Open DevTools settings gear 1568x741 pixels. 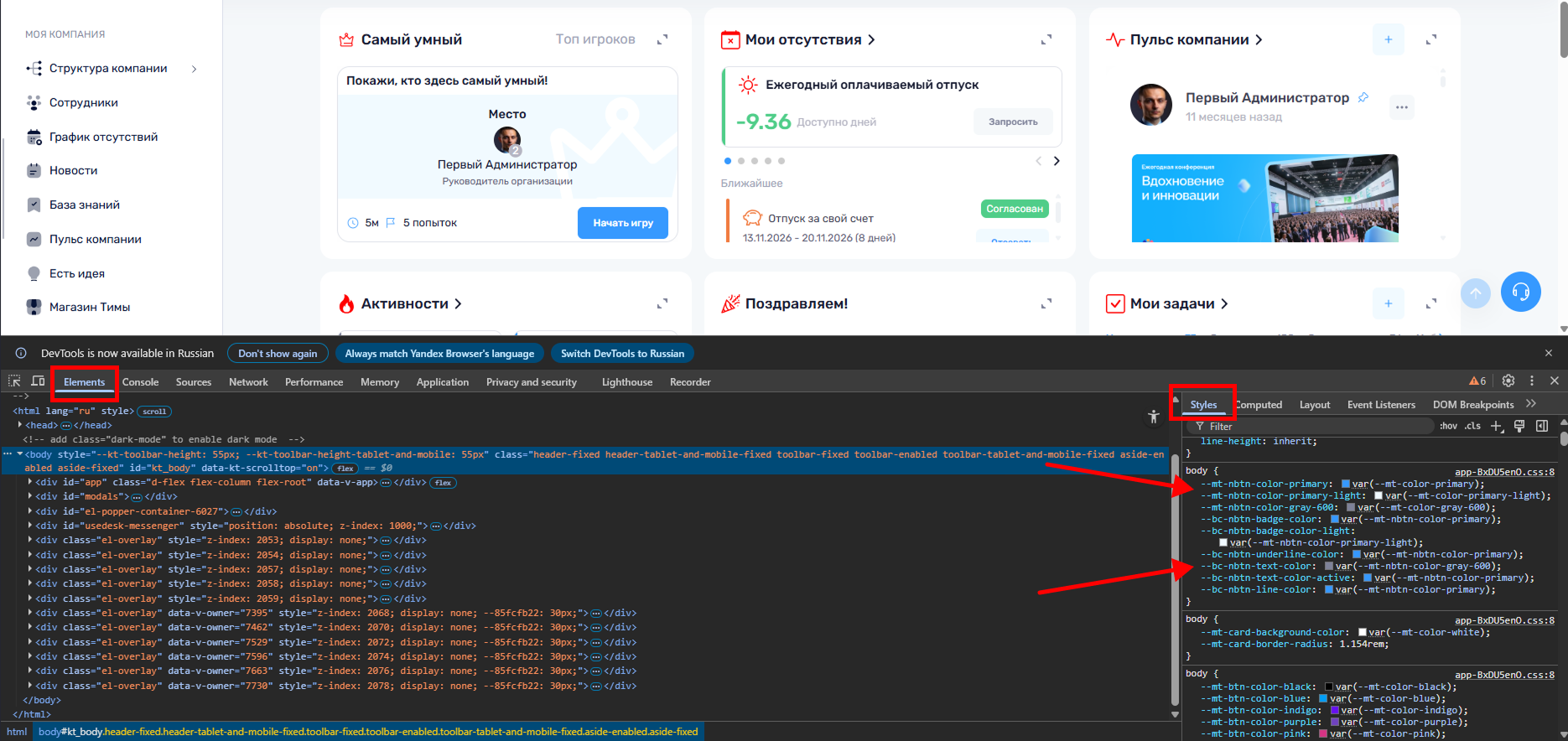1508,381
